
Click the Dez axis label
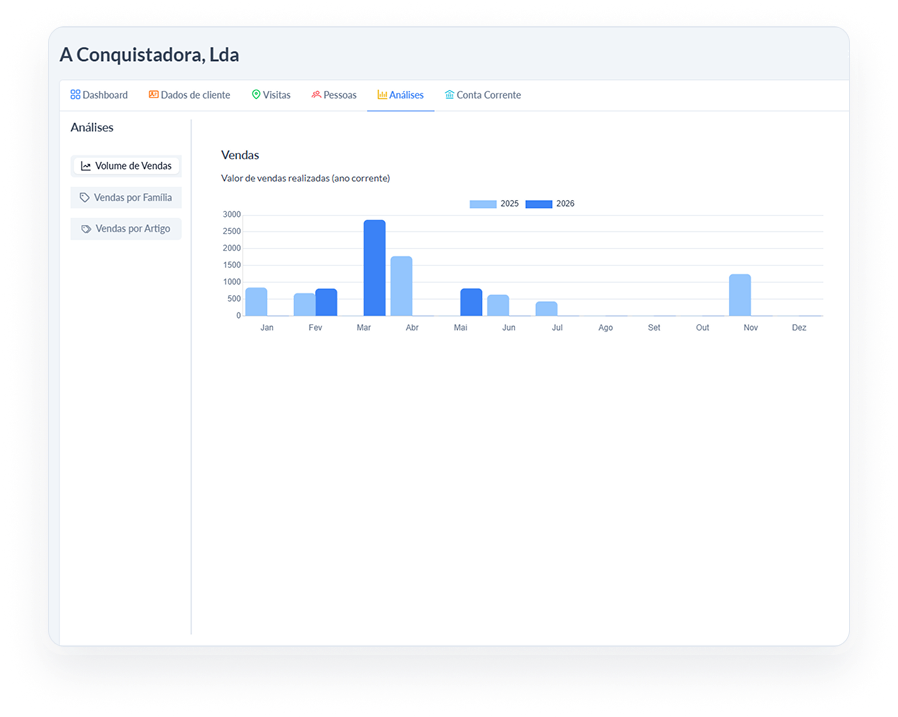point(799,328)
